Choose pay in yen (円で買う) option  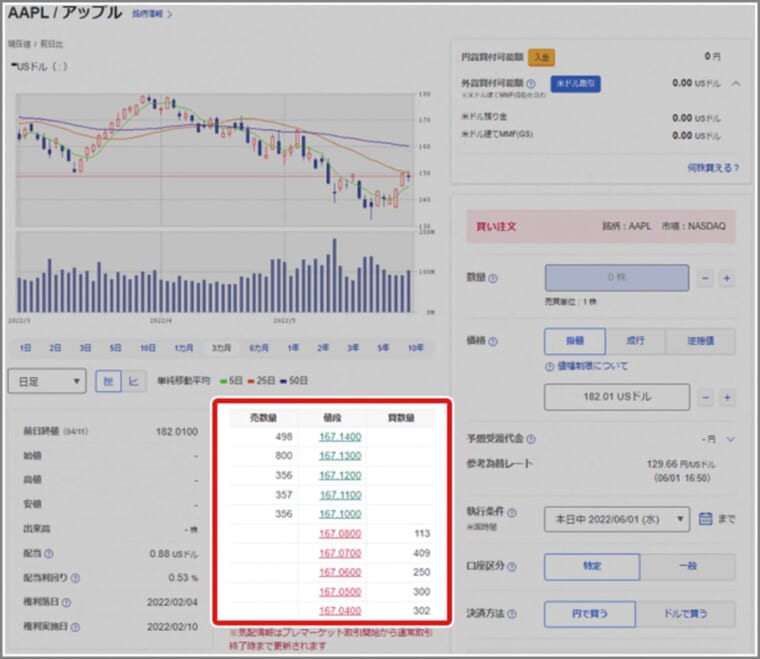(x=590, y=614)
